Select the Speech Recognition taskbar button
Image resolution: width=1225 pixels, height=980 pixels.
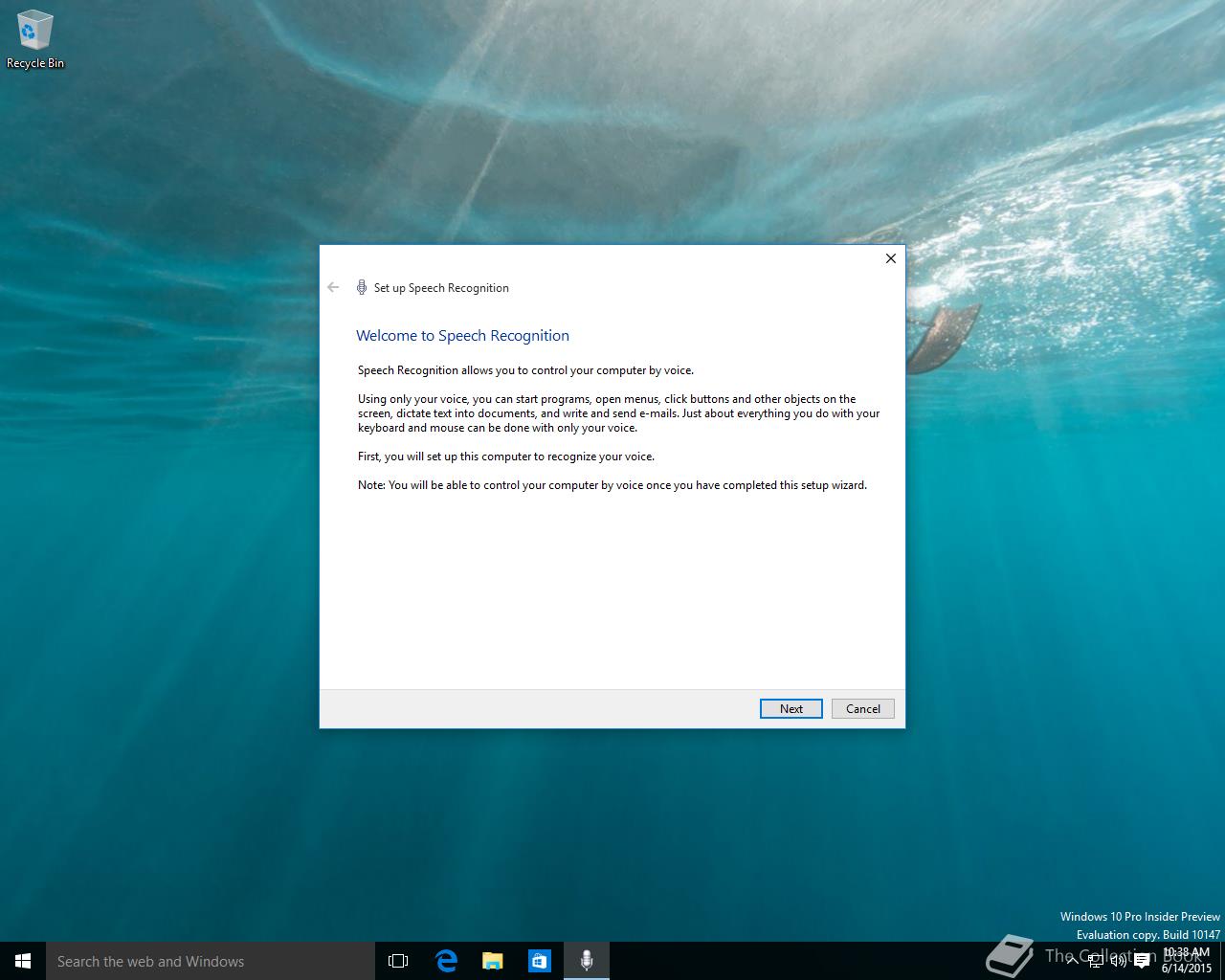pos(587,961)
